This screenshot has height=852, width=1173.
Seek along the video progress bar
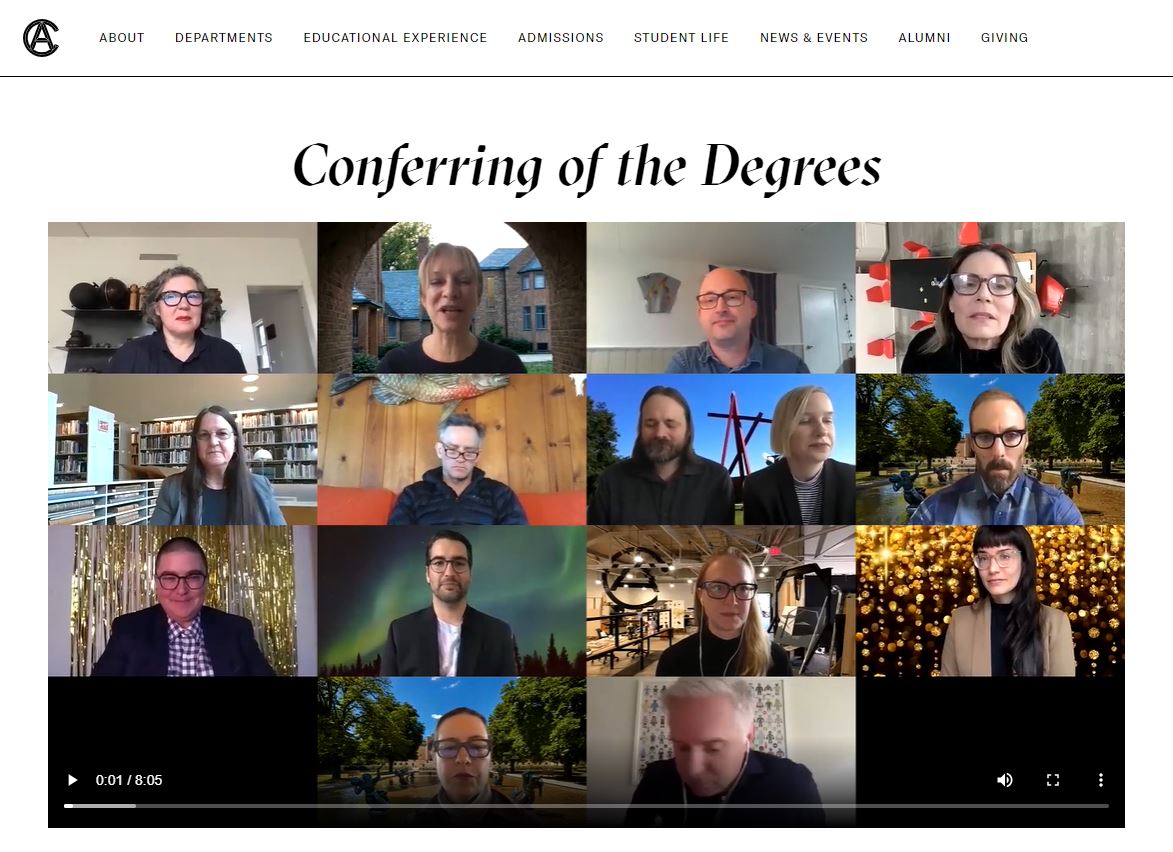tap(586, 806)
